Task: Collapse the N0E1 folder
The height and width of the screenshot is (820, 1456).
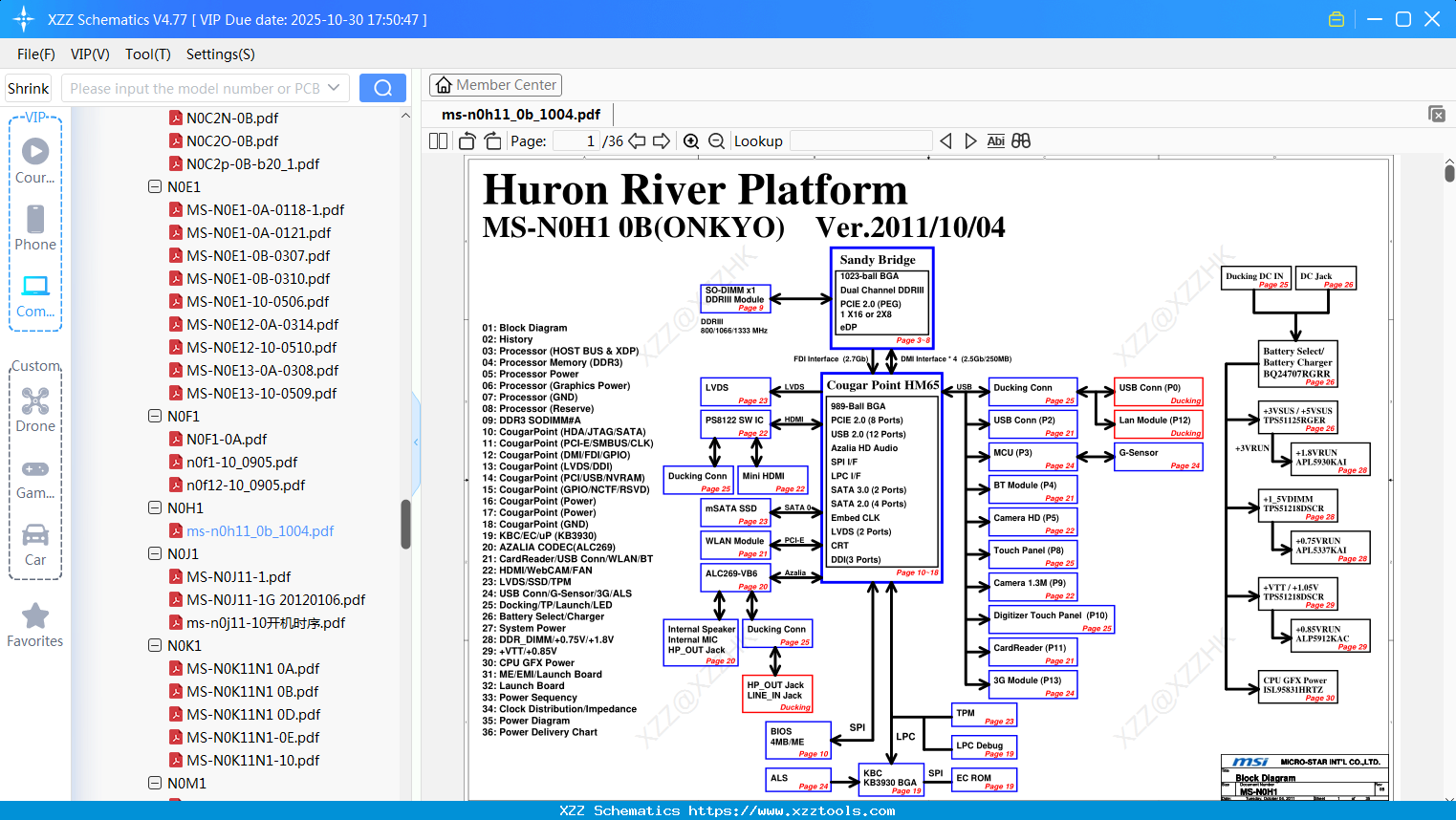Action: click(x=155, y=187)
